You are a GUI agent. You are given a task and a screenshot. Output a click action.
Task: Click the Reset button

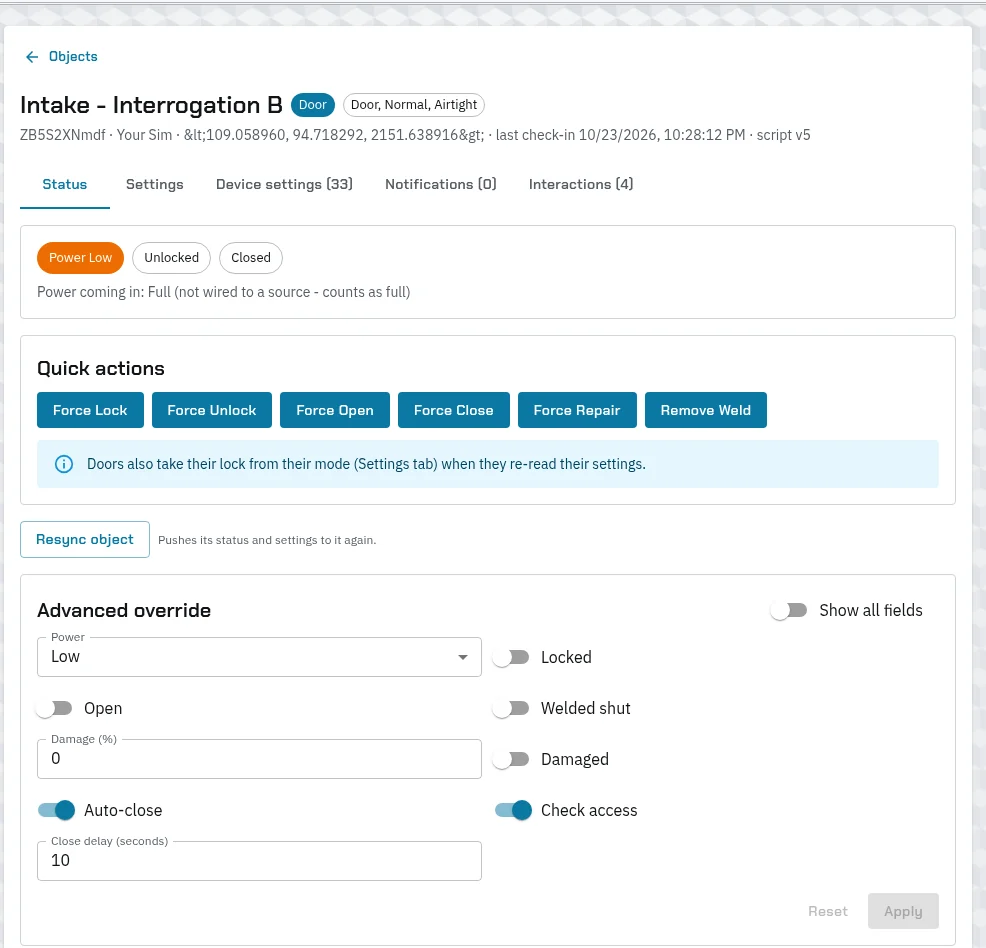pos(828,911)
